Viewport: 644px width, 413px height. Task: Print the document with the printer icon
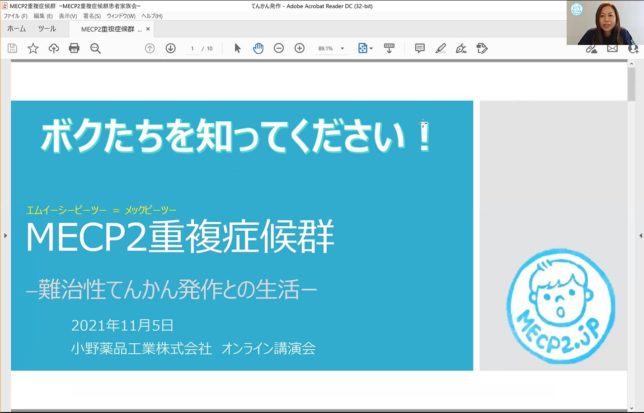[74, 48]
